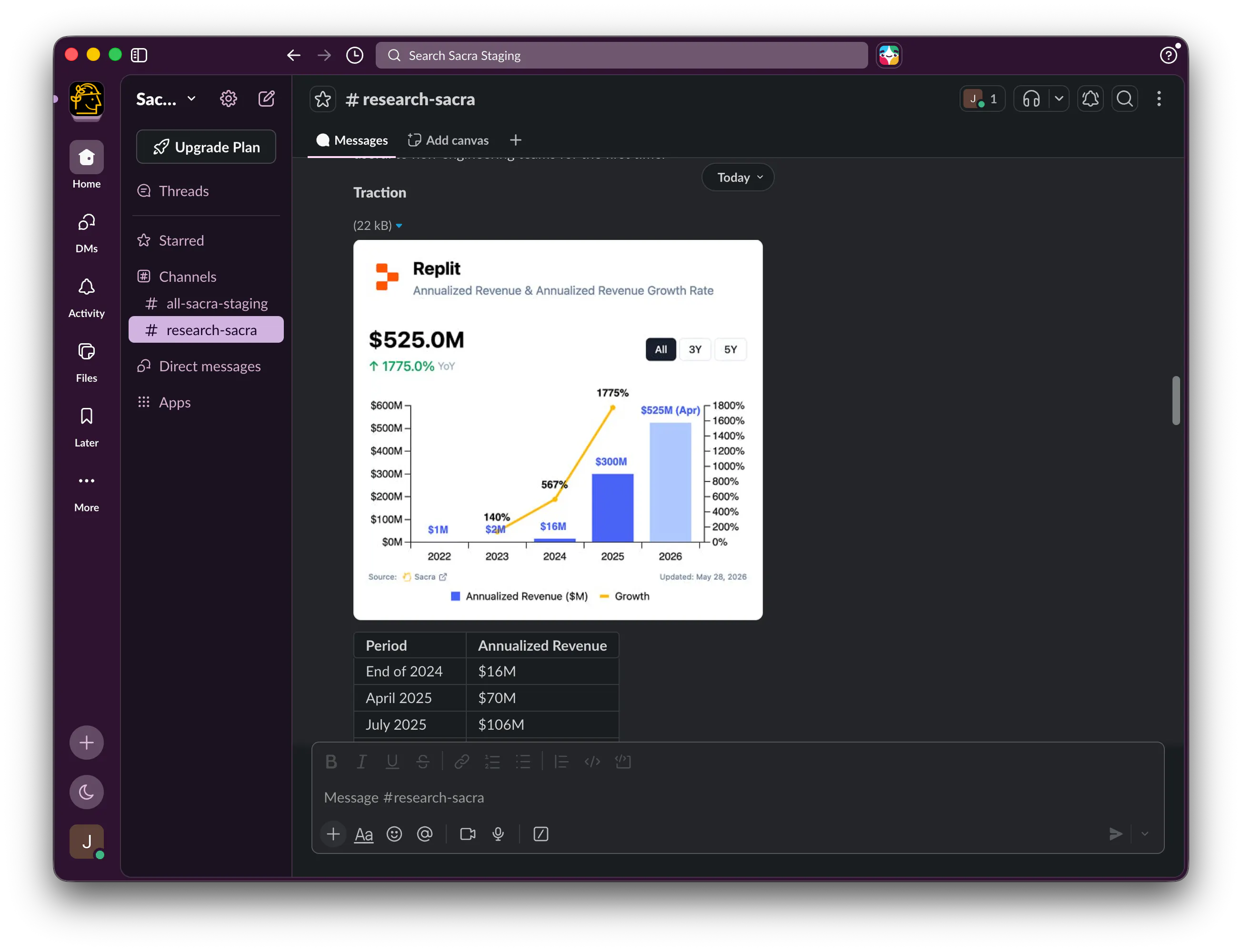Open the Slack AI assistant icon
1242x952 pixels.
click(x=888, y=55)
